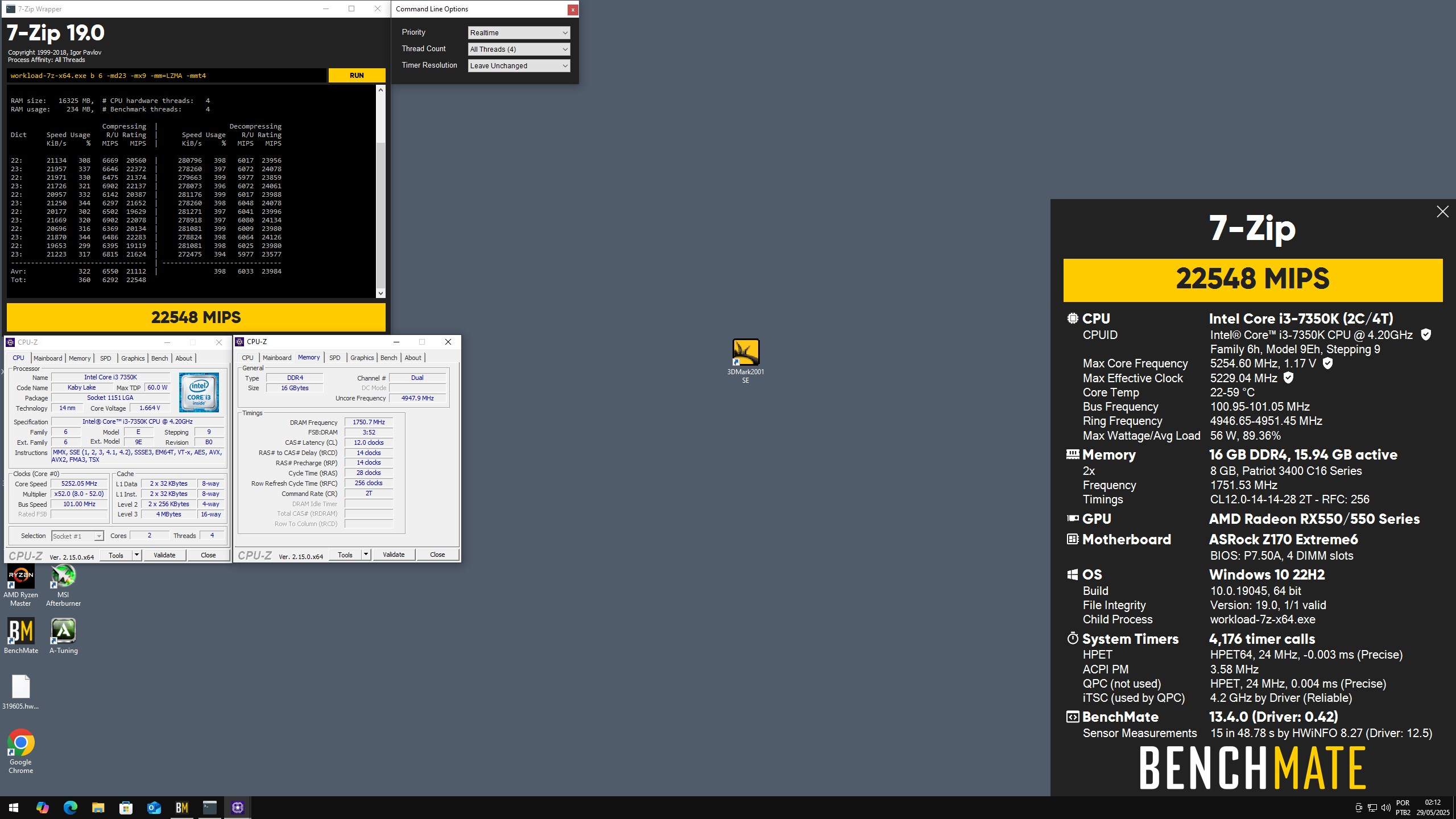Click Tools button in right CPU-Z window
This screenshot has width=1456, height=819.
click(x=345, y=555)
